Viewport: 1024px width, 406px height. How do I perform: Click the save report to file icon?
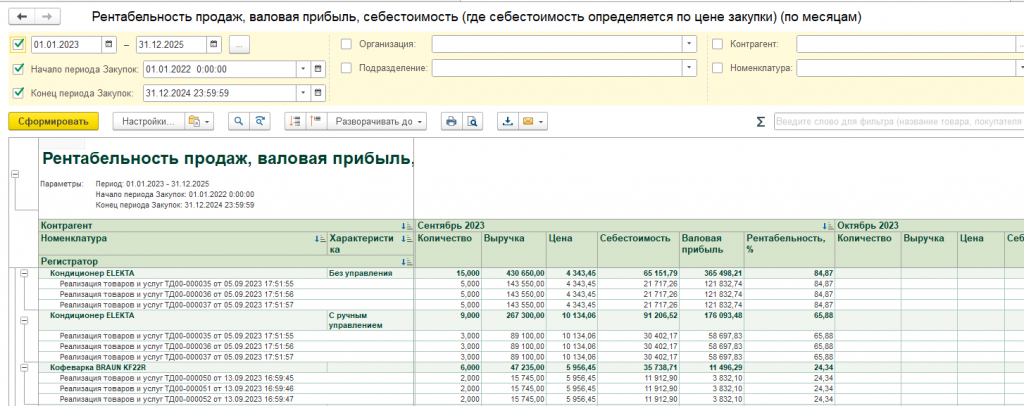tap(508, 121)
